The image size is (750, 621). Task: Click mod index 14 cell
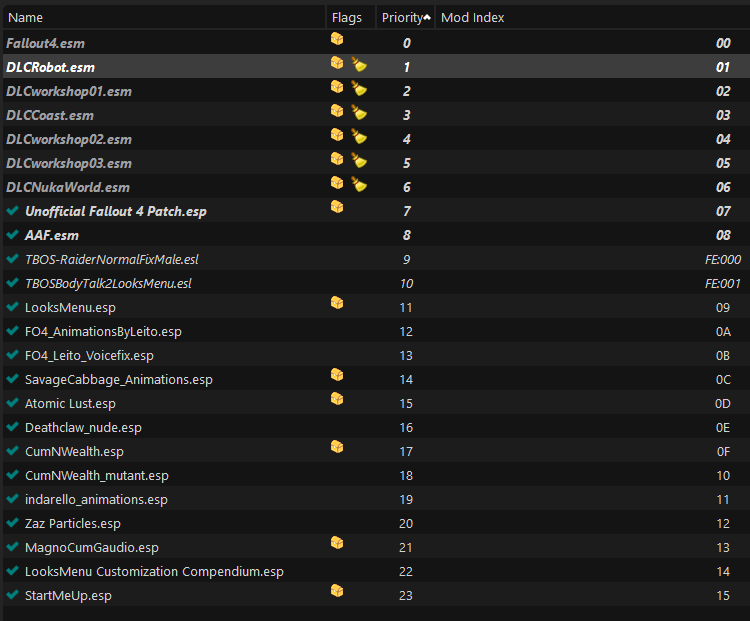[723, 572]
